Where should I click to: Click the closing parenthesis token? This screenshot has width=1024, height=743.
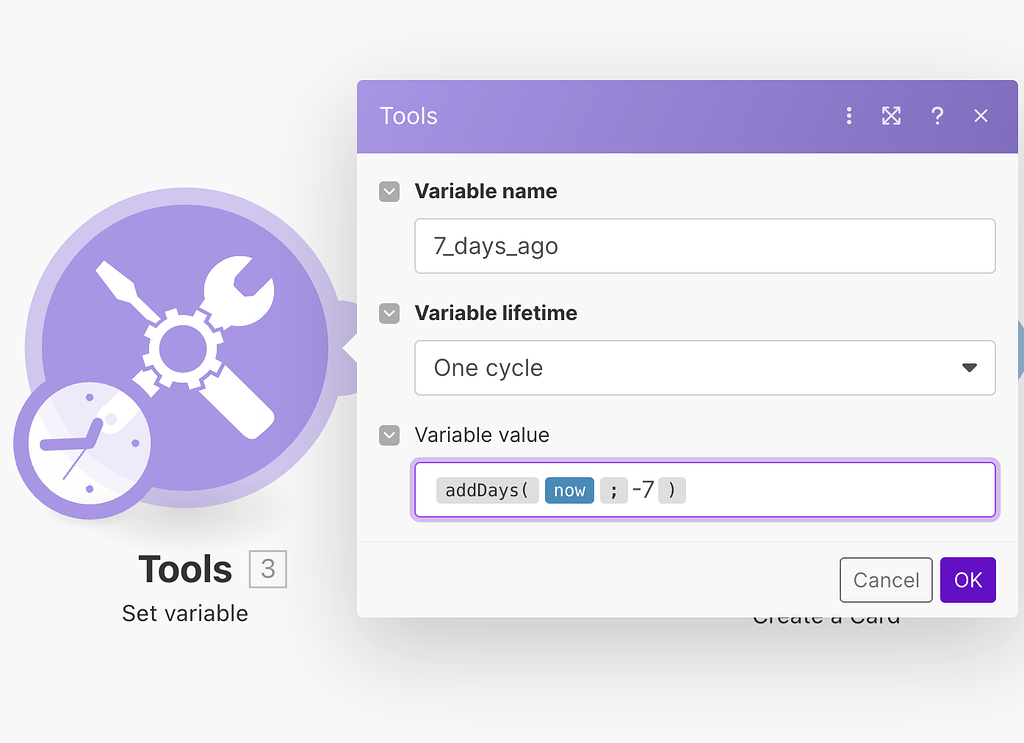click(672, 490)
